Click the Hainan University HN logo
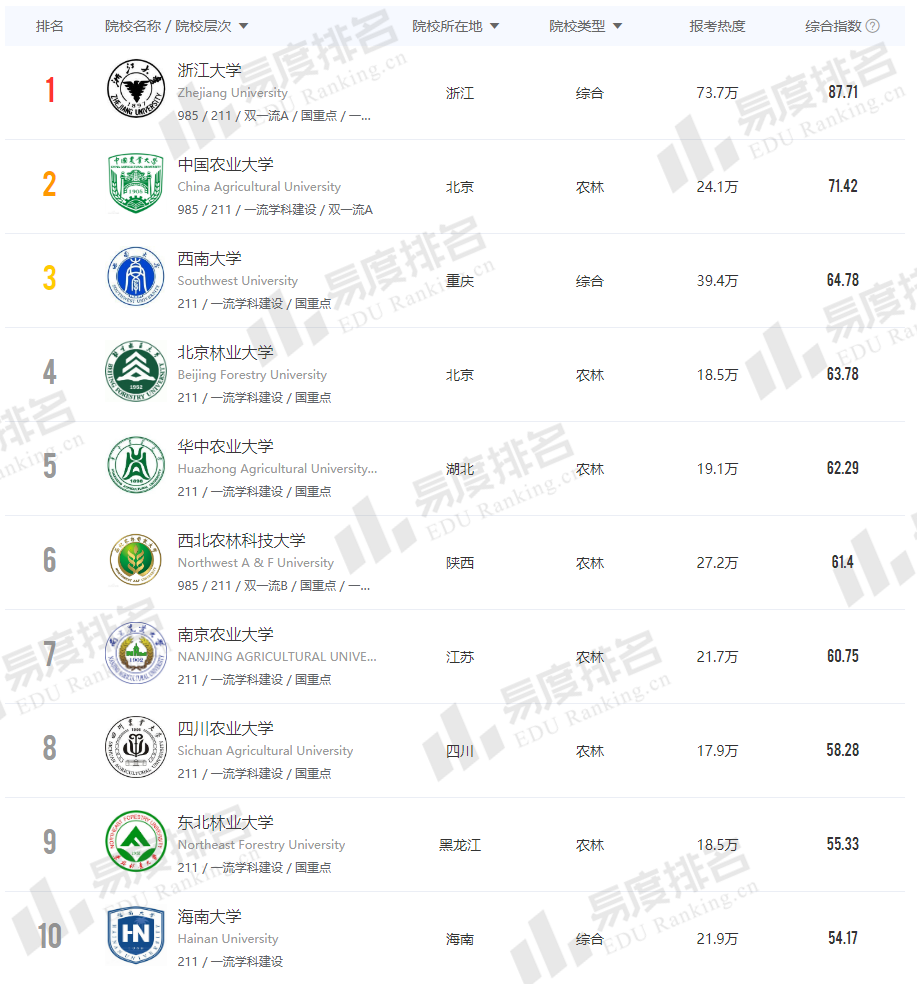The height and width of the screenshot is (984, 917). pyautogui.click(x=135, y=936)
